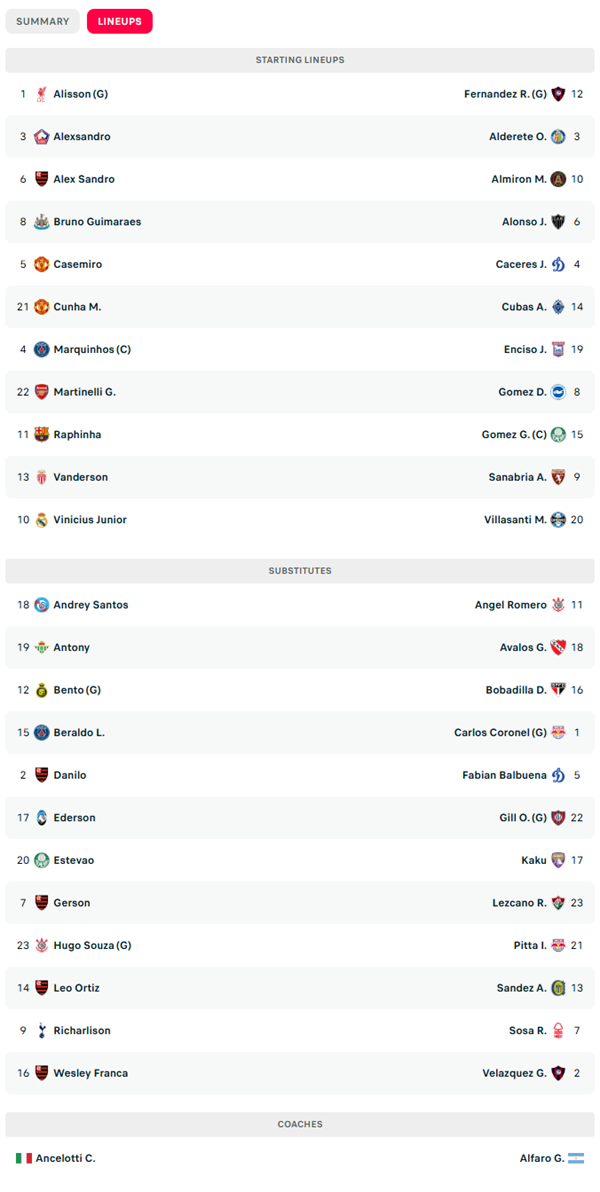
Task: Open coach Ancelotti C. profile
Action: pos(65,1159)
